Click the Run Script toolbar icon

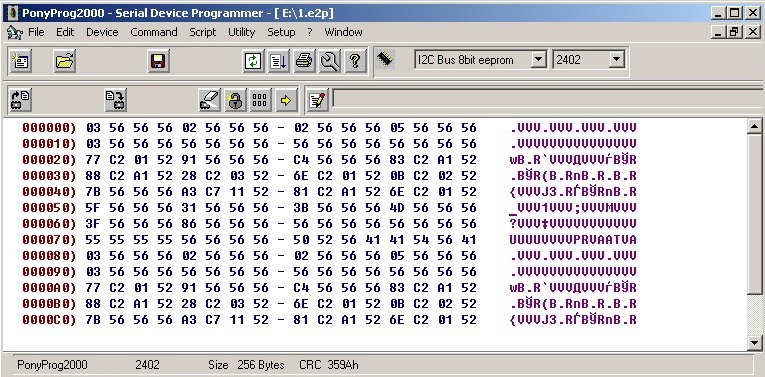(x=279, y=61)
